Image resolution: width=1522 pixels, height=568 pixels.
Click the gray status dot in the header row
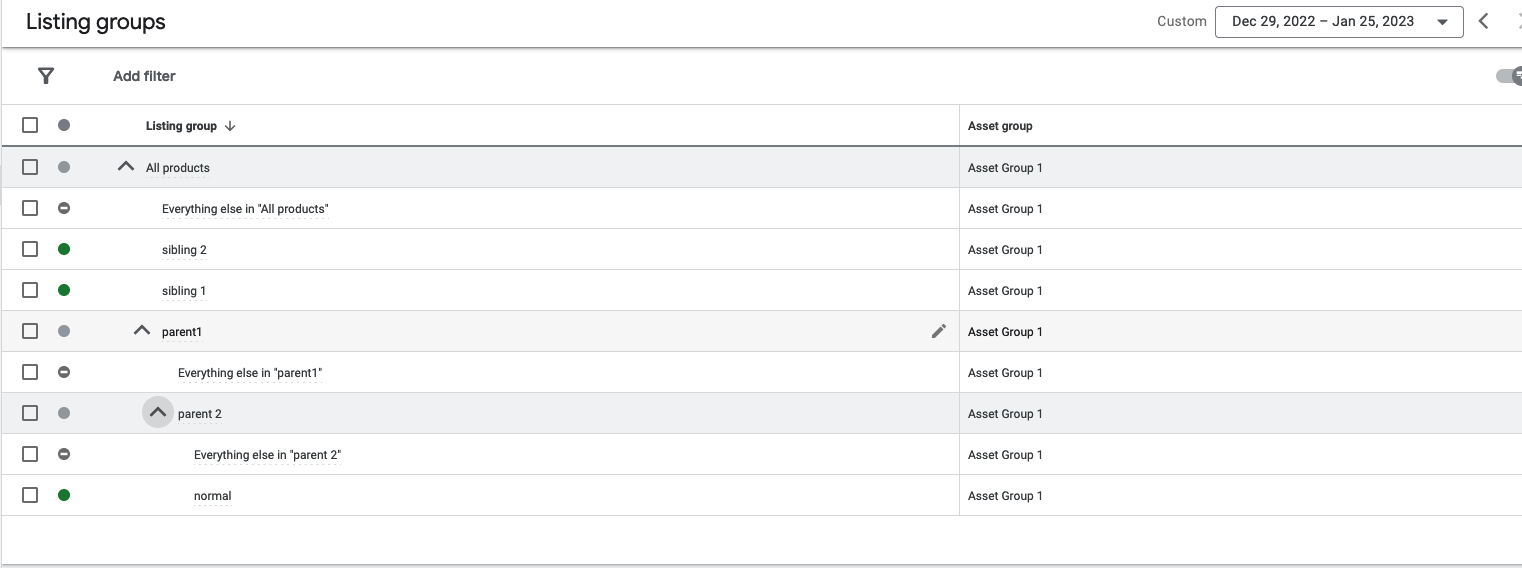pyautogui.click(x=64, y=125)
